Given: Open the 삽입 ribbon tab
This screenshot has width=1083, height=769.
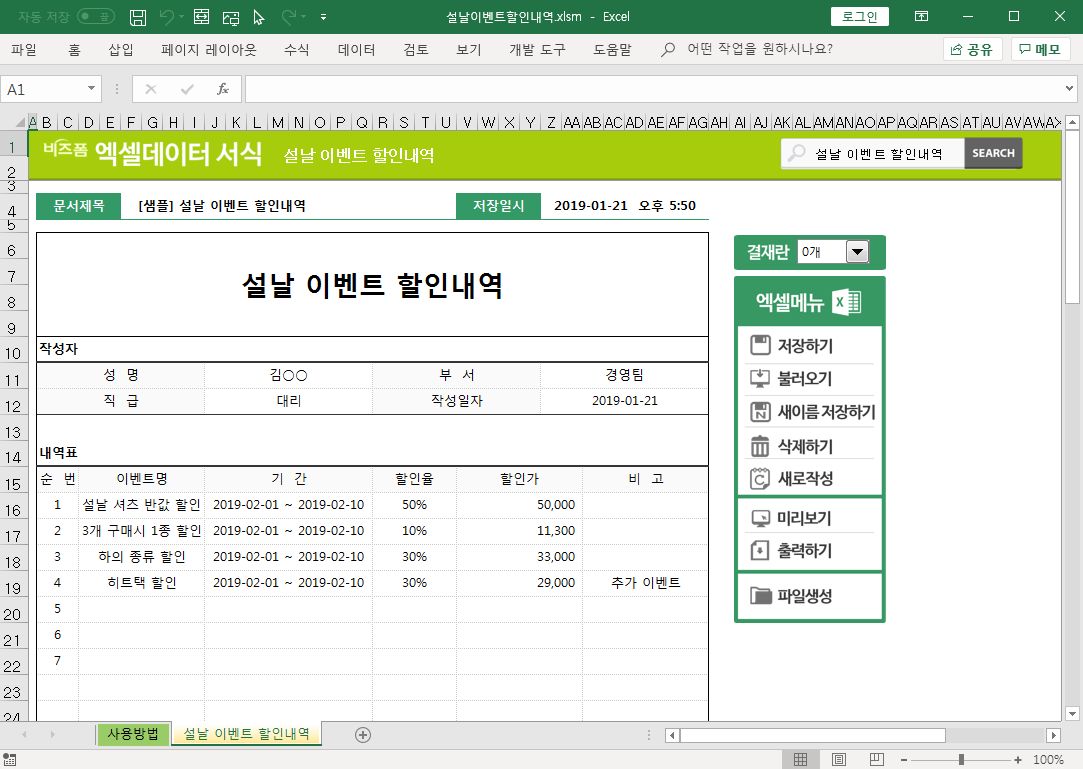Looking at the screenshot, I should click(x=120, y=50).
